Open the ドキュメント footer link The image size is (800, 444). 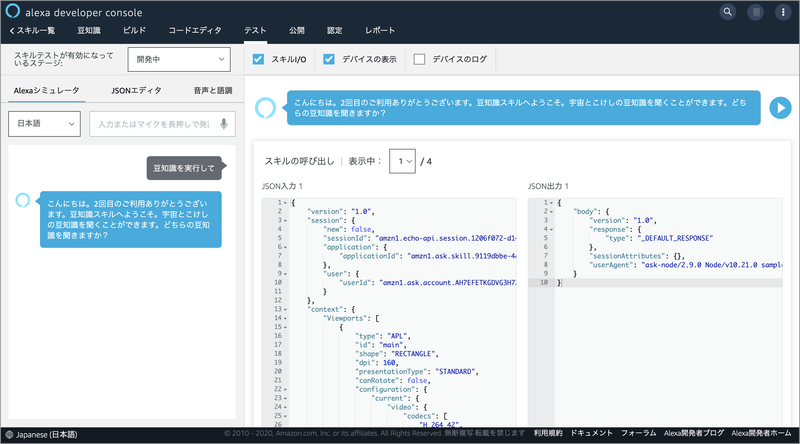[x=591, y=433]
